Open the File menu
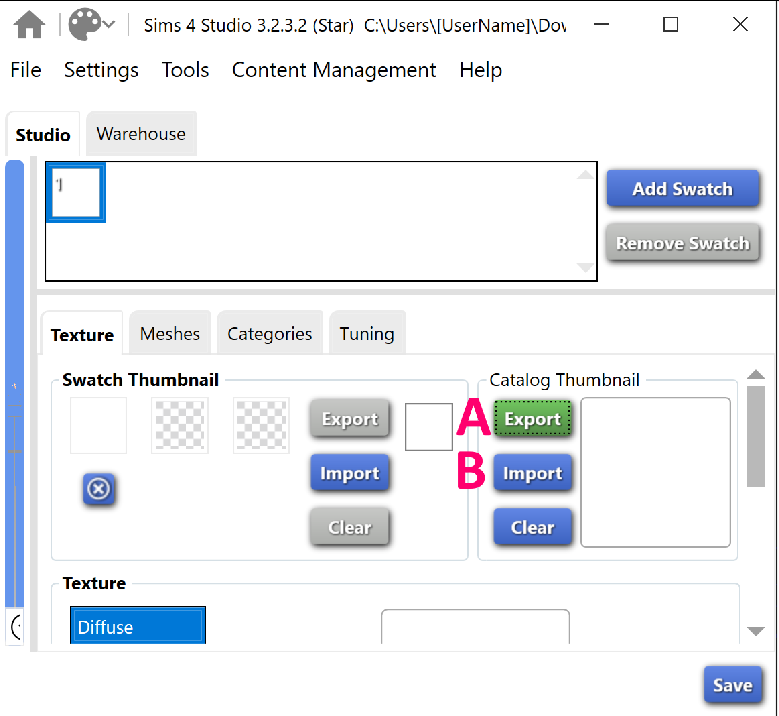This screenshot has height=716, width=779. 26,70
